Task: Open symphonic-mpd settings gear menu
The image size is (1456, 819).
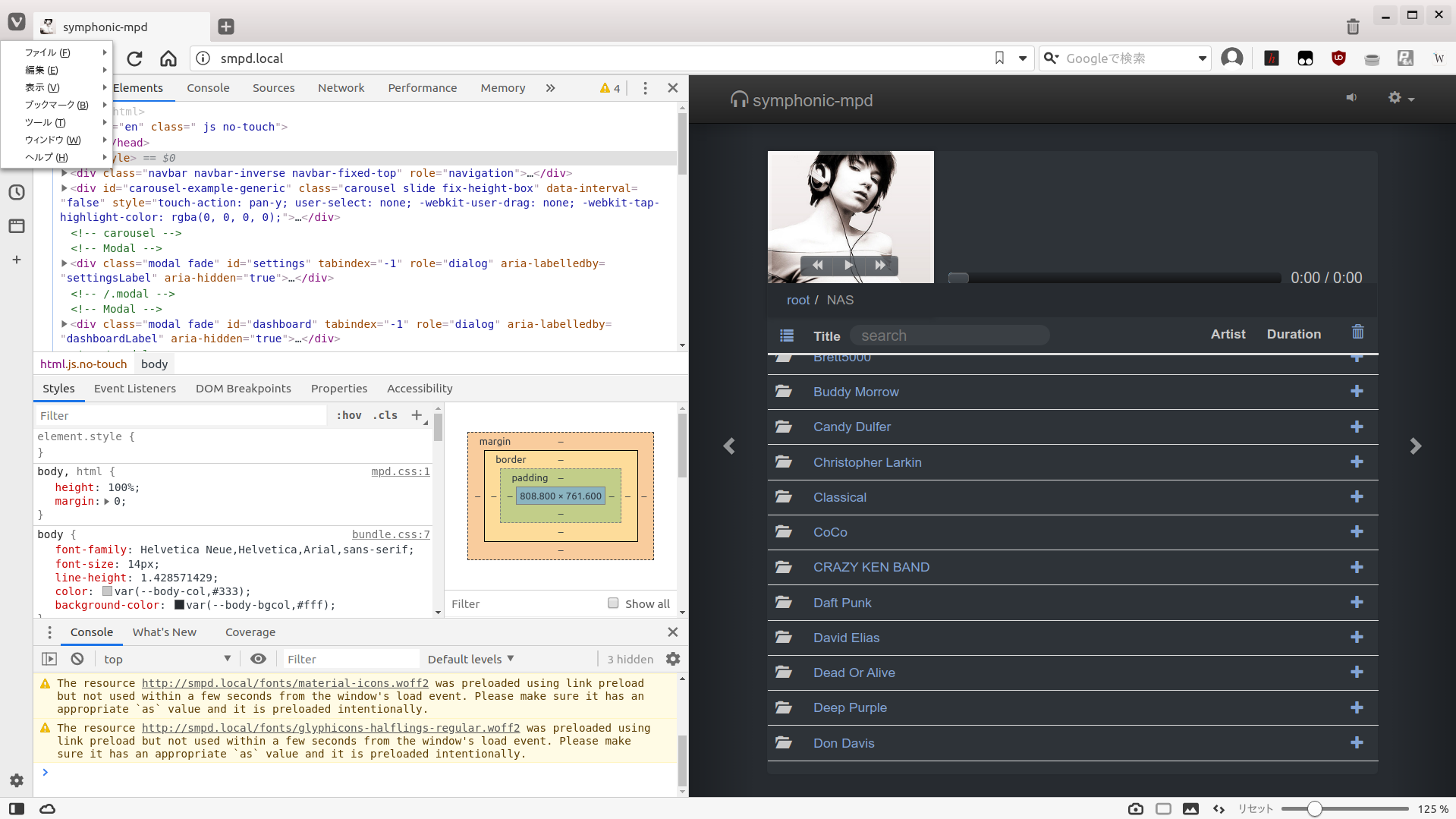Action: [x=1401, y=98]
